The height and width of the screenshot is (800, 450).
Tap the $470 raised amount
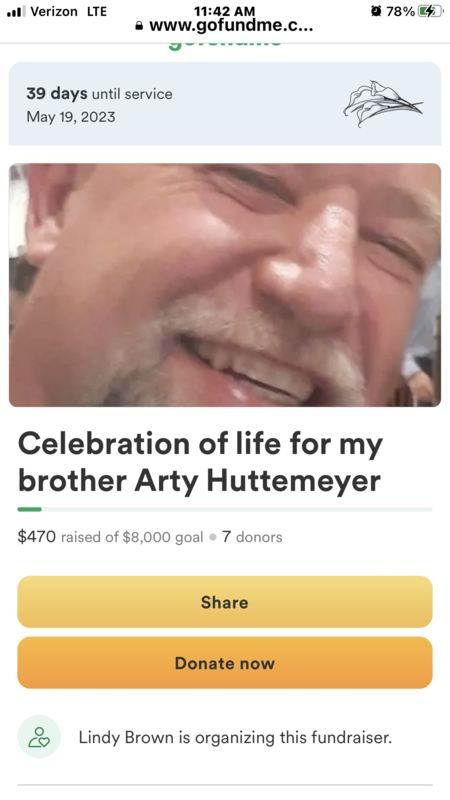37,537
